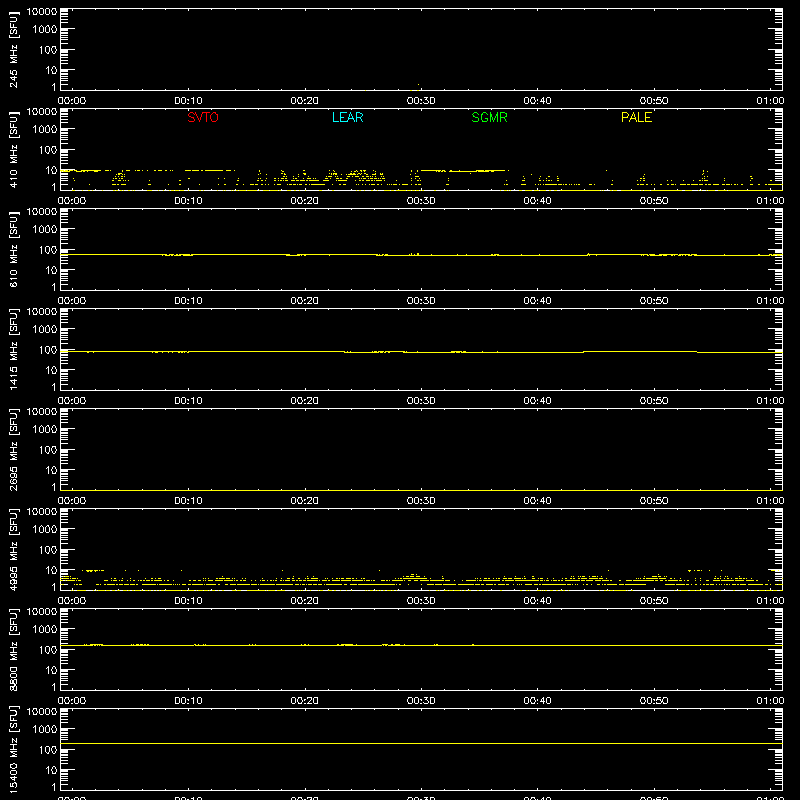The height and width of the screenshot is (800, 800).
Task: Click 00:00 time label below 610 MHz plot
Action: tap(72, 301)
